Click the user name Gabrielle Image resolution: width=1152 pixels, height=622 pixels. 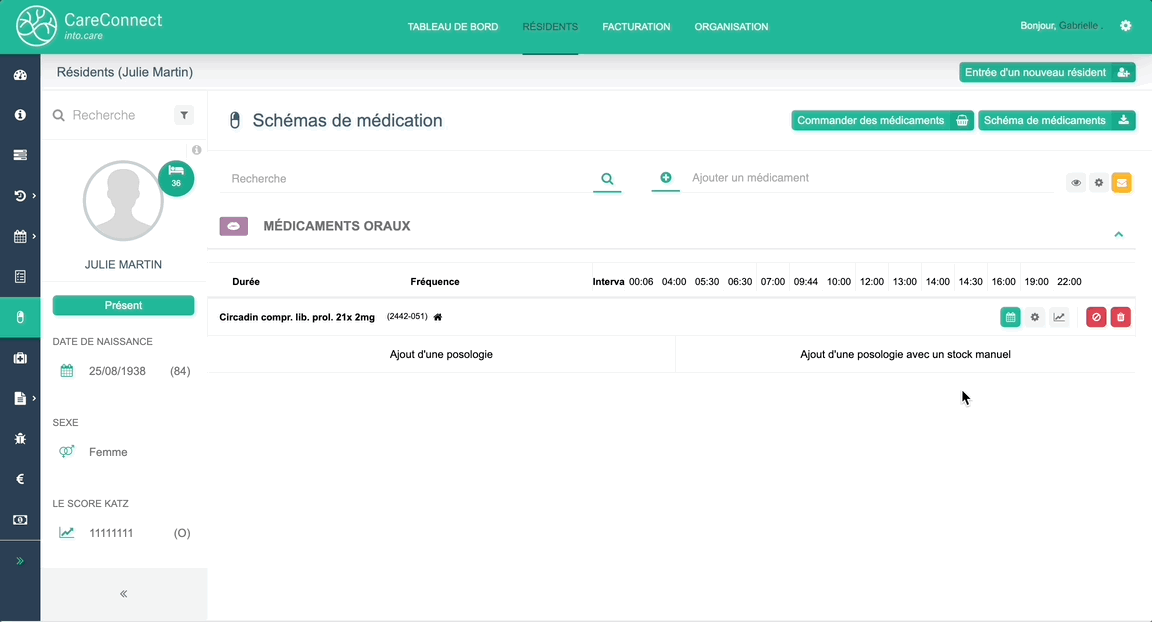pos(1079,26)
